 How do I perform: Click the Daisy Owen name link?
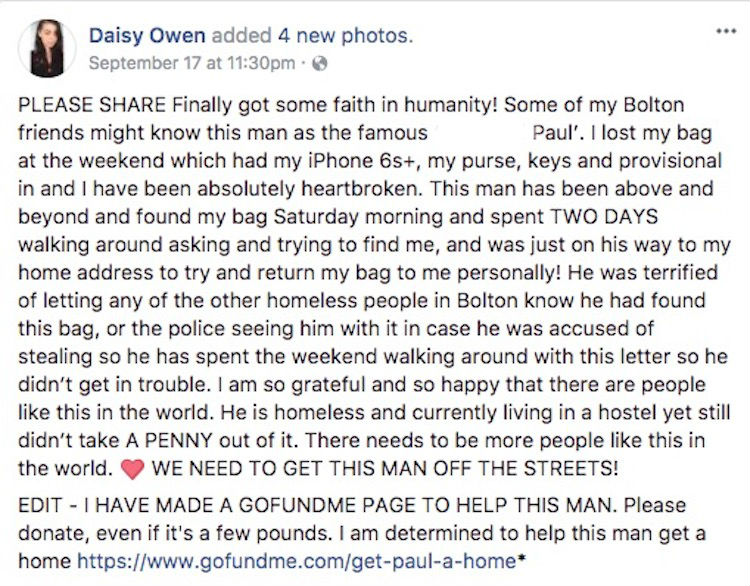click(147, 36)
